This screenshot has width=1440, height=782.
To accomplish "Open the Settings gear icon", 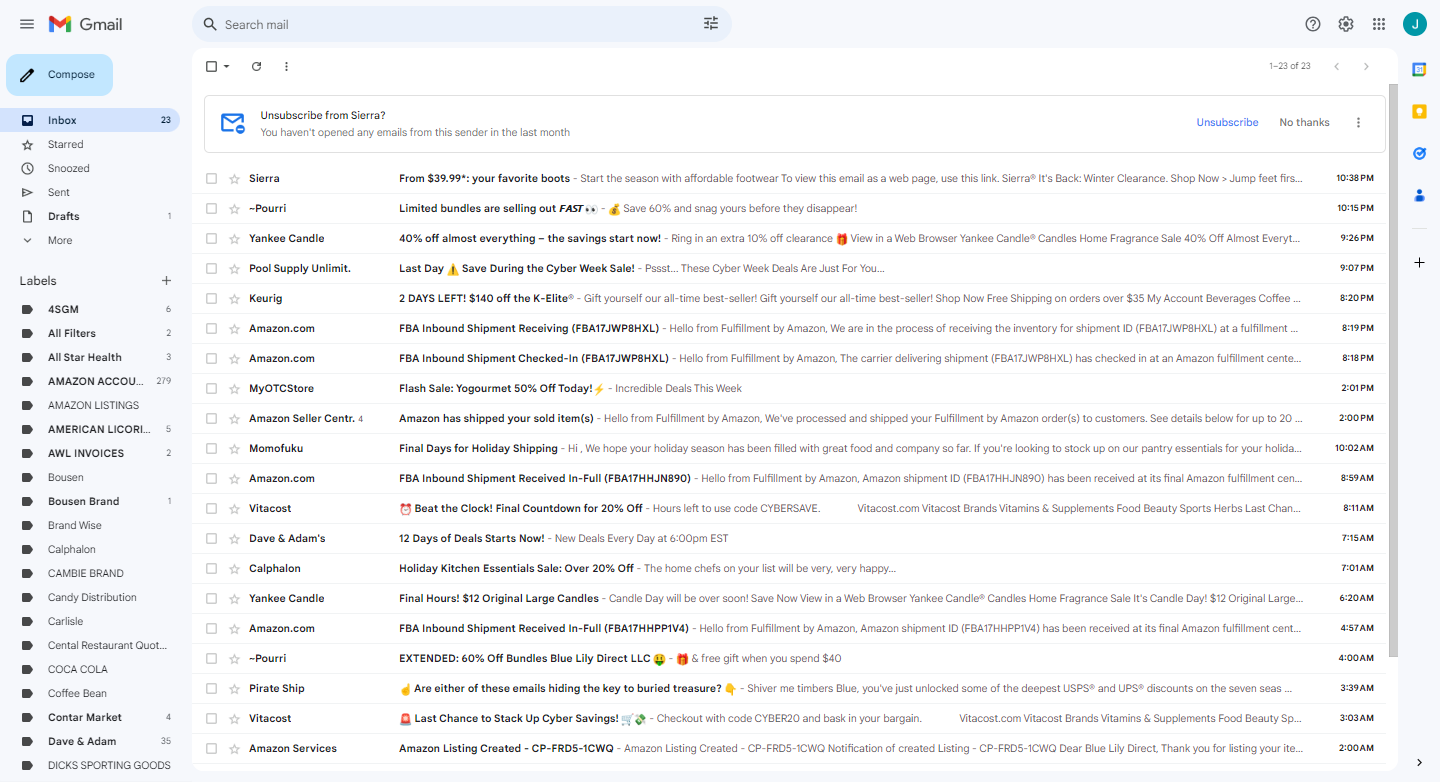I will click(1346, 24).
